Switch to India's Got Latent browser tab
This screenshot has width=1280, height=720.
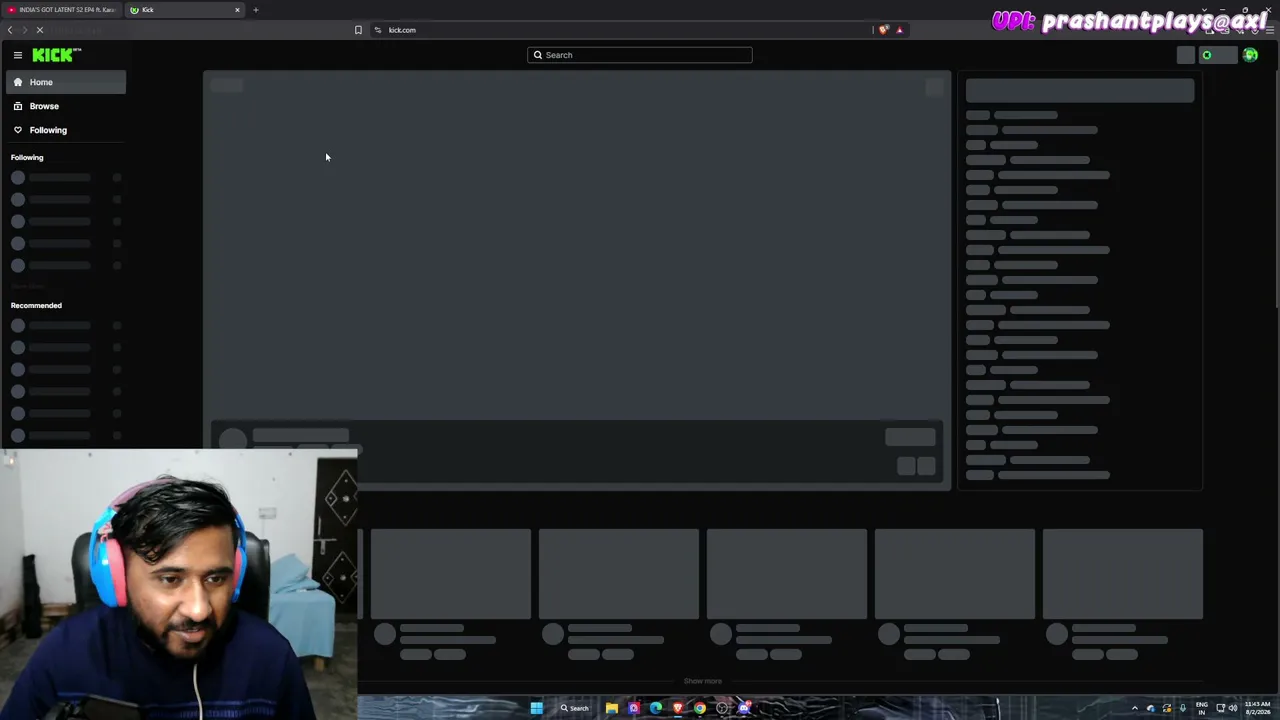tap(62, 10)
